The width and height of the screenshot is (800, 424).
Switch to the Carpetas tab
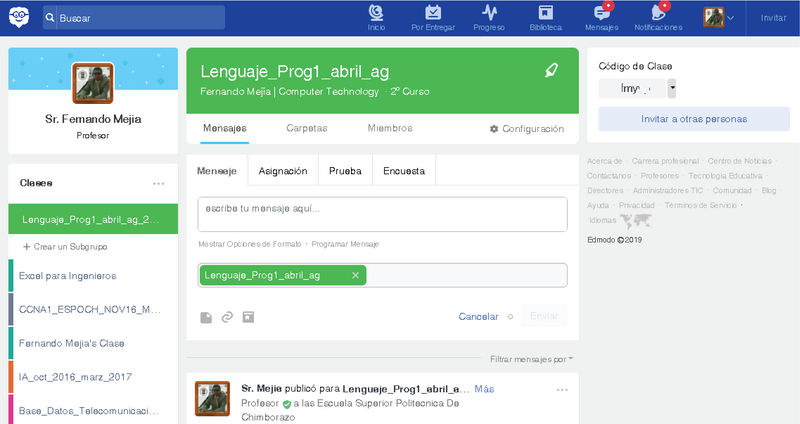coord(306,129)
